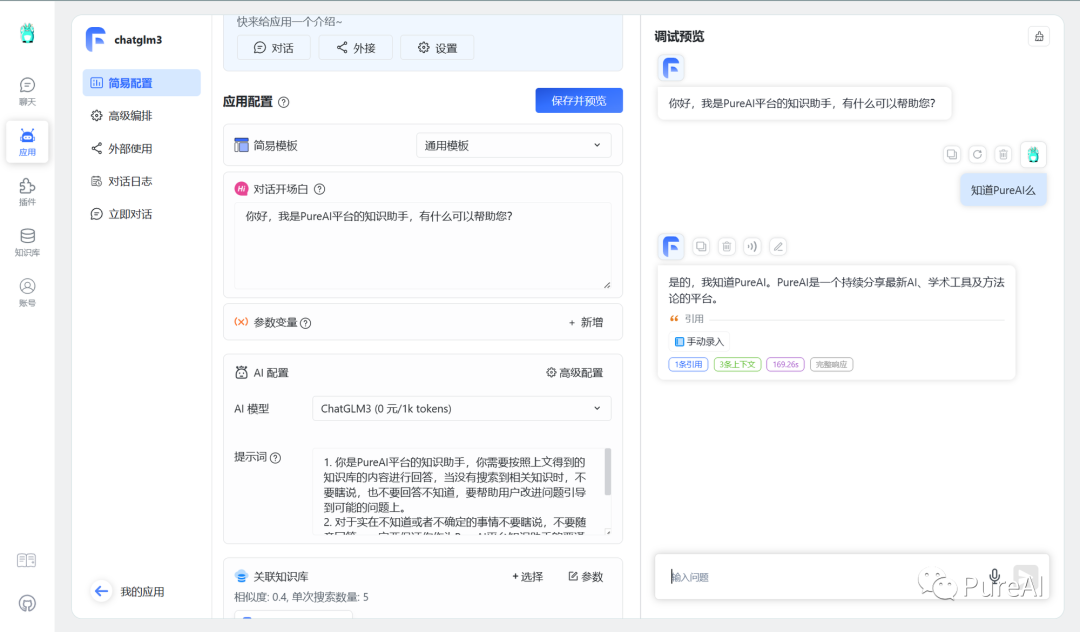
Task: Expand the 完整响应 details badge
Action: (x=831, y=364)
